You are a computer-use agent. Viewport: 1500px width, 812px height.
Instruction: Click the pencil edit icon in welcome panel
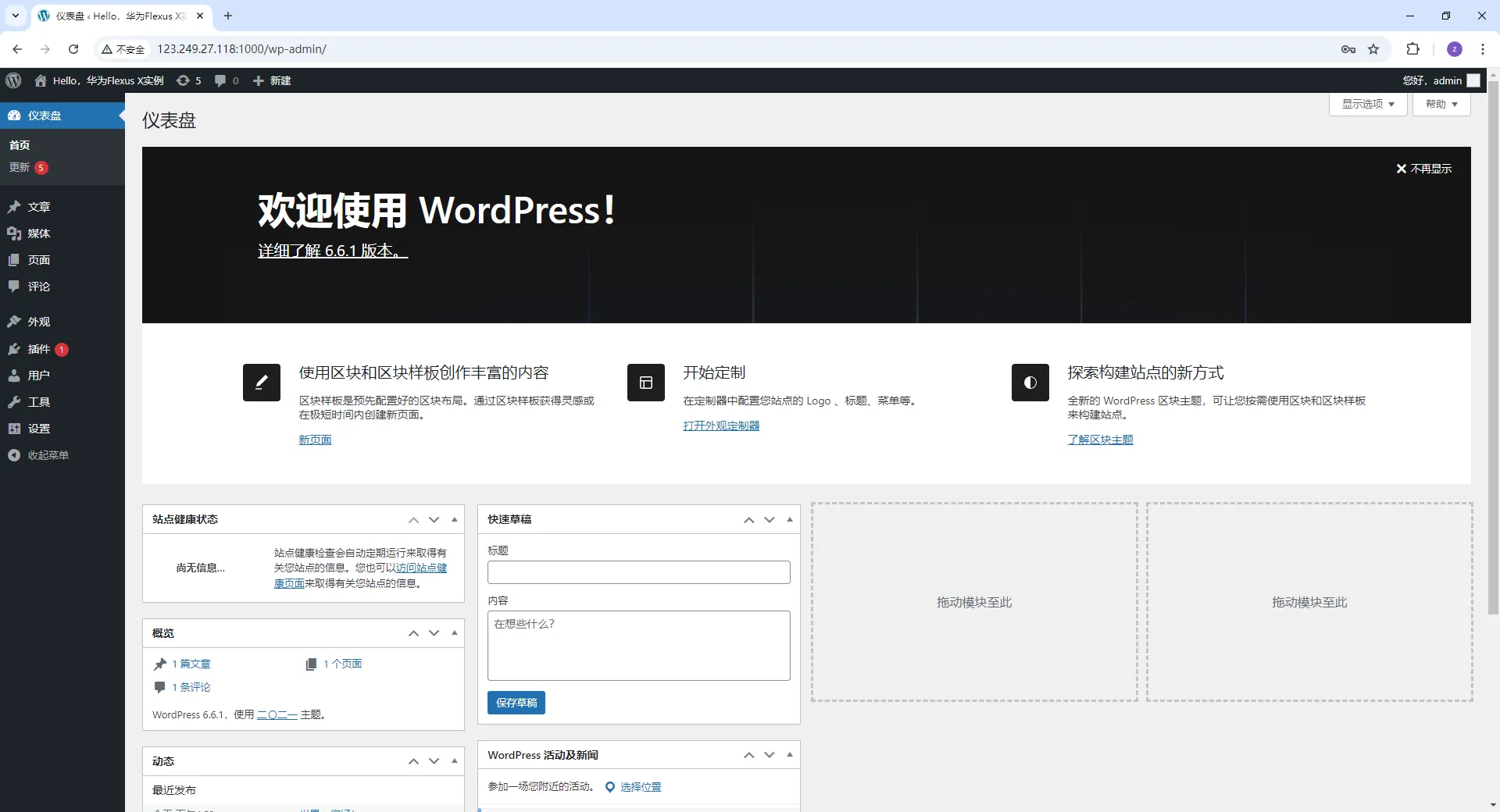pyautogui.click(x=262, y=383)
